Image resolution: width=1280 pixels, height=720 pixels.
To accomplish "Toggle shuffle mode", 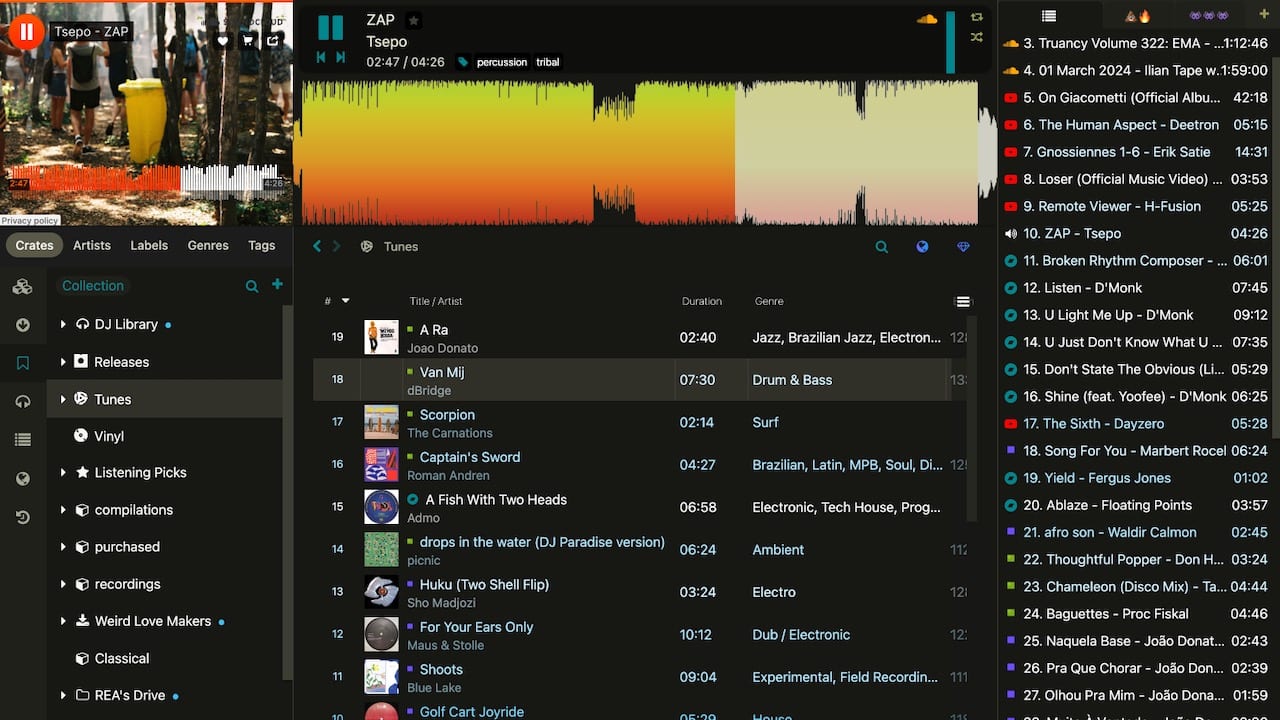I will (x=977, y=37).
